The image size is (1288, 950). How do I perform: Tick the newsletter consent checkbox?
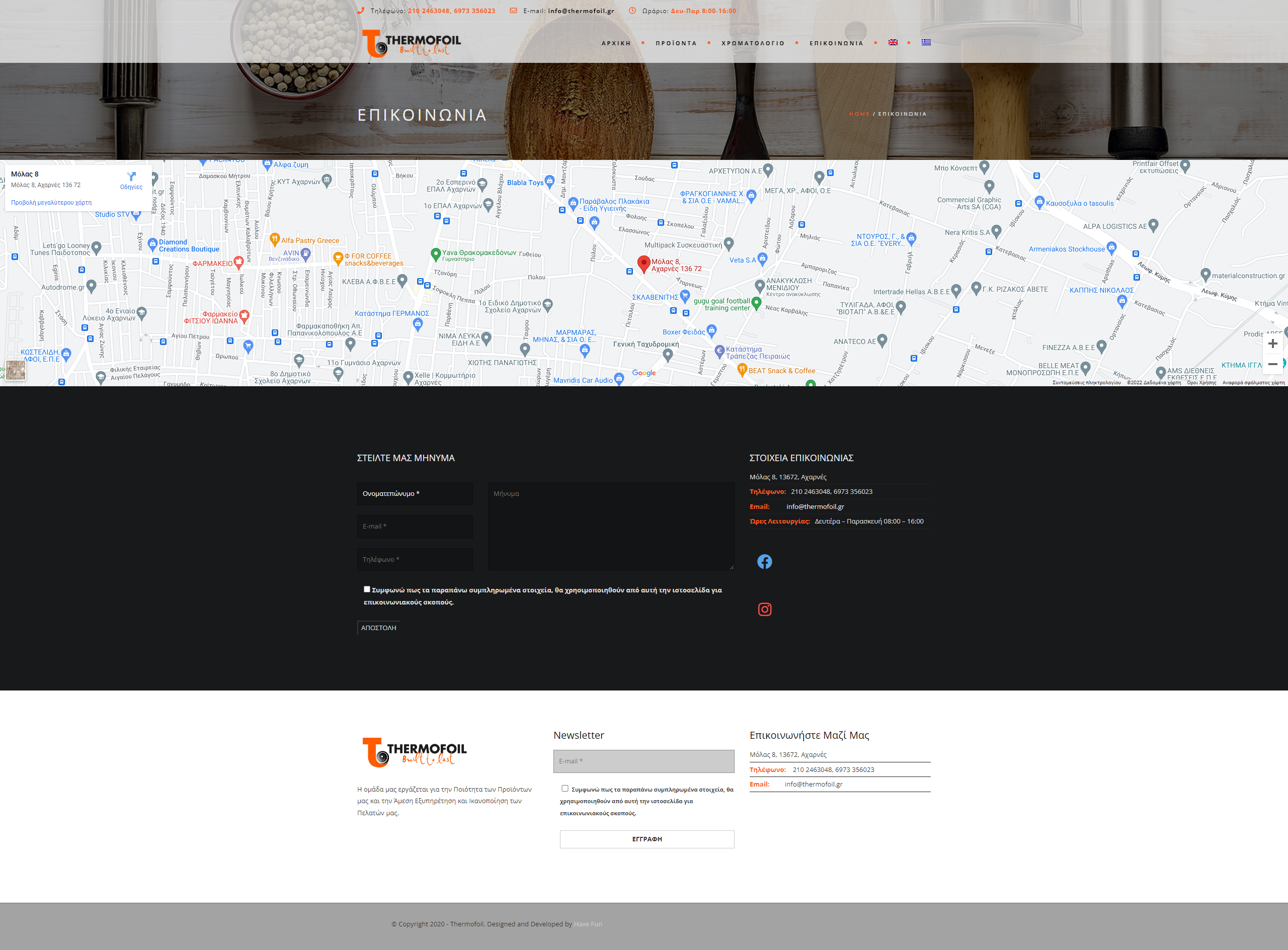pyautogui.click(x=565, y=789)
